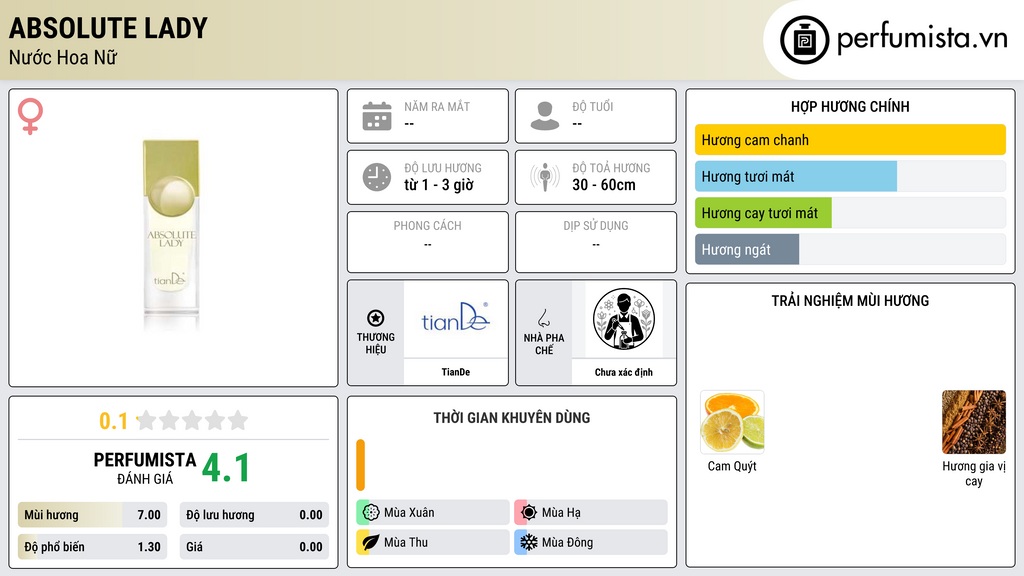Click the star badge icon above Thương hiệu
This screenshot has width=1024, height=576.
[376, 318]
